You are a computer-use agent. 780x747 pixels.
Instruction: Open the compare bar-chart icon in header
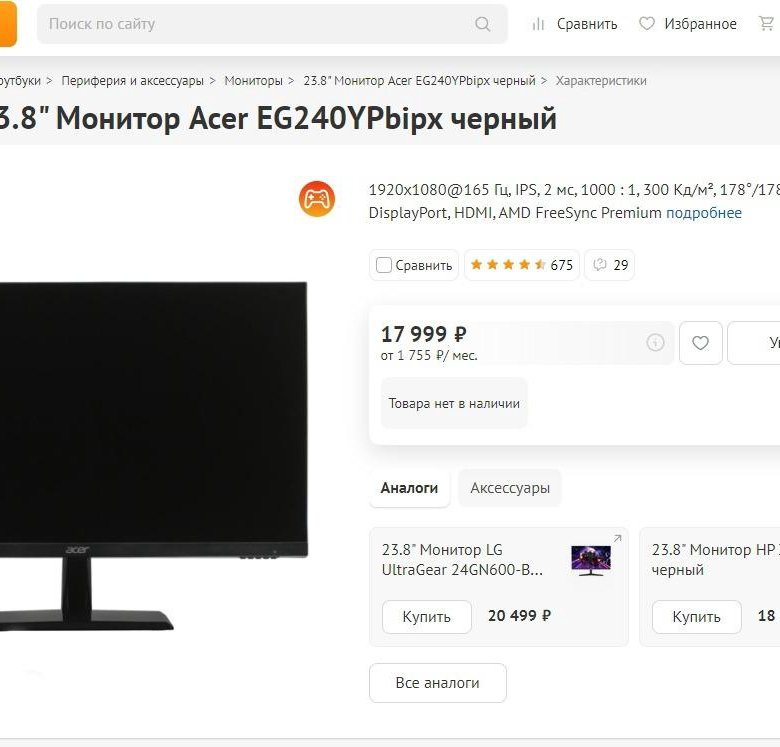coord(538,24)
